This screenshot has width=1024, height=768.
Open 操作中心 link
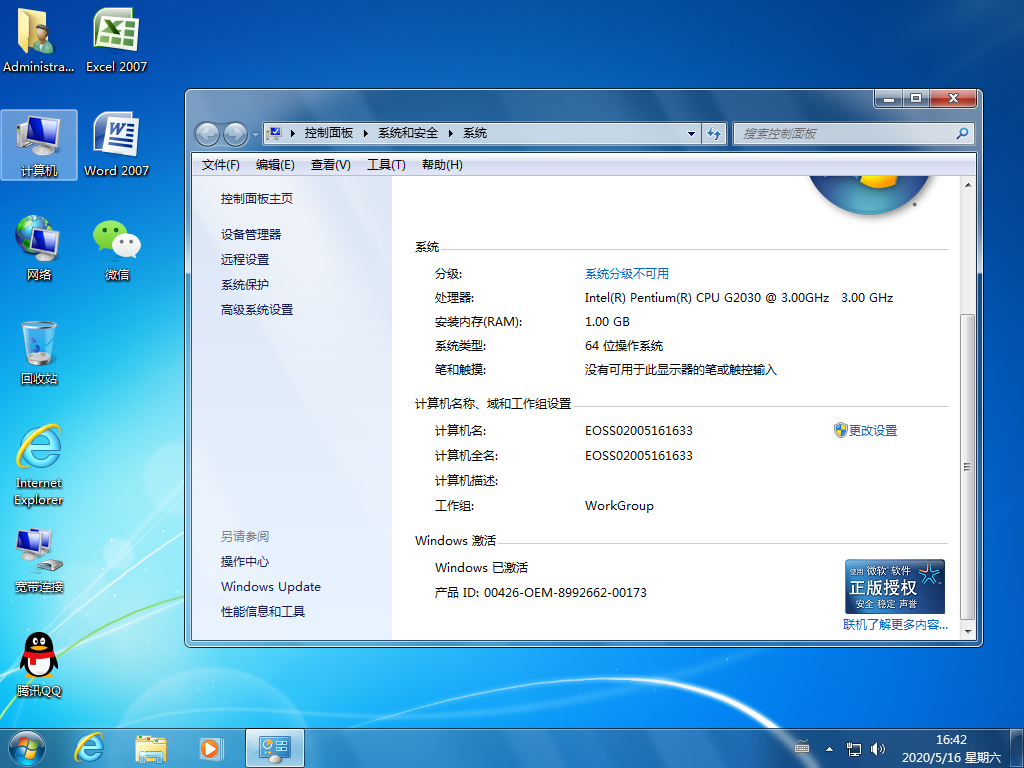pyautogui.click(x=245, y=562)
